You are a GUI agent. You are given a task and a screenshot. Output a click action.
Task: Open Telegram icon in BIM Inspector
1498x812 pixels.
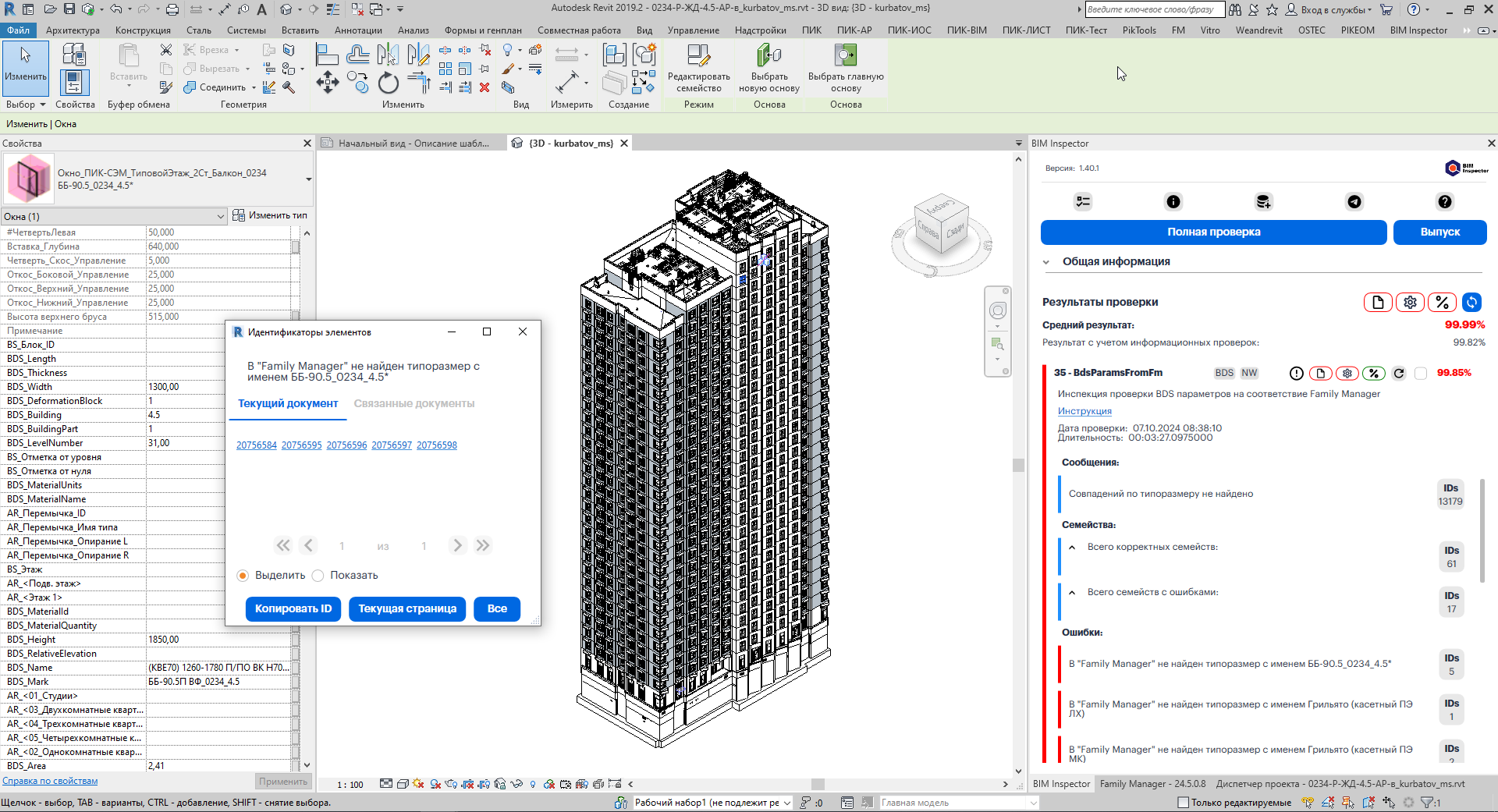(1354, 202)
